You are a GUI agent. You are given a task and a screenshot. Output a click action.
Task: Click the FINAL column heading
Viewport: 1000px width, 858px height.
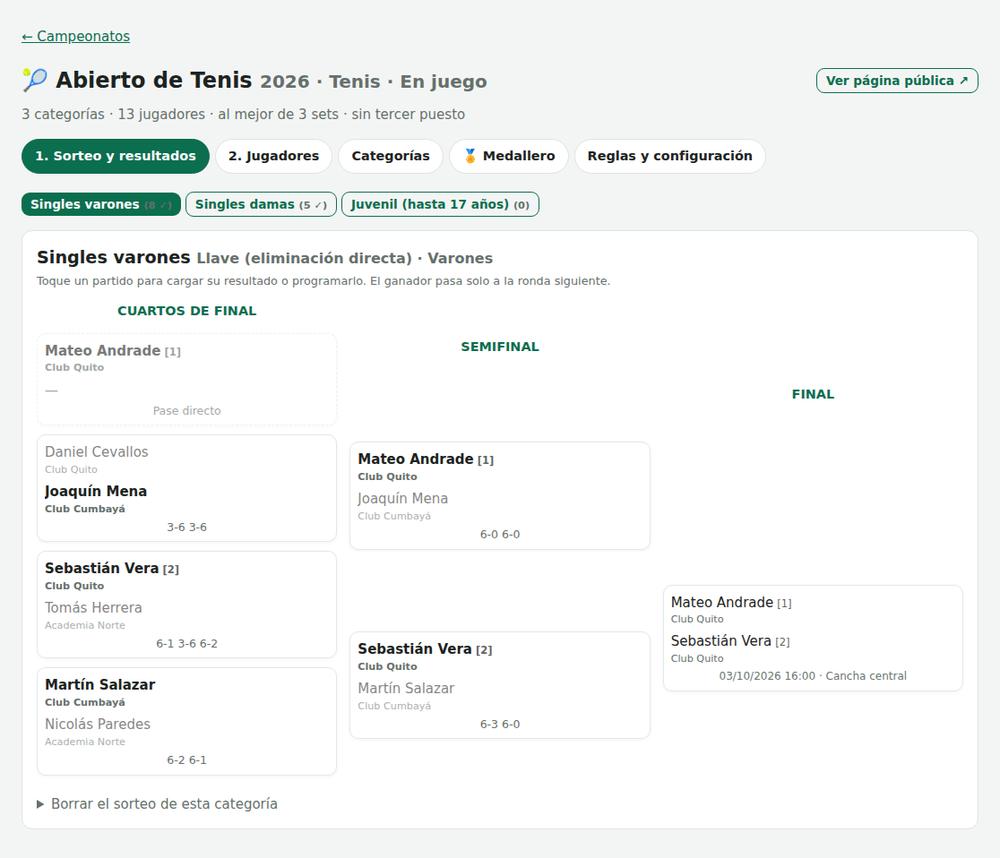click(813, 394)
